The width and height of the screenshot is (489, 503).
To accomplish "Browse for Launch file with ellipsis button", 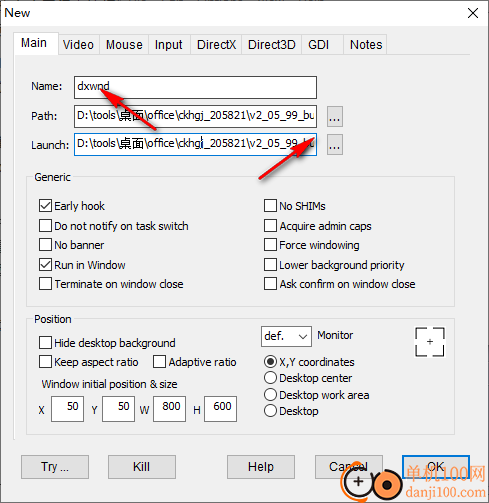I will tap(335, 145).
